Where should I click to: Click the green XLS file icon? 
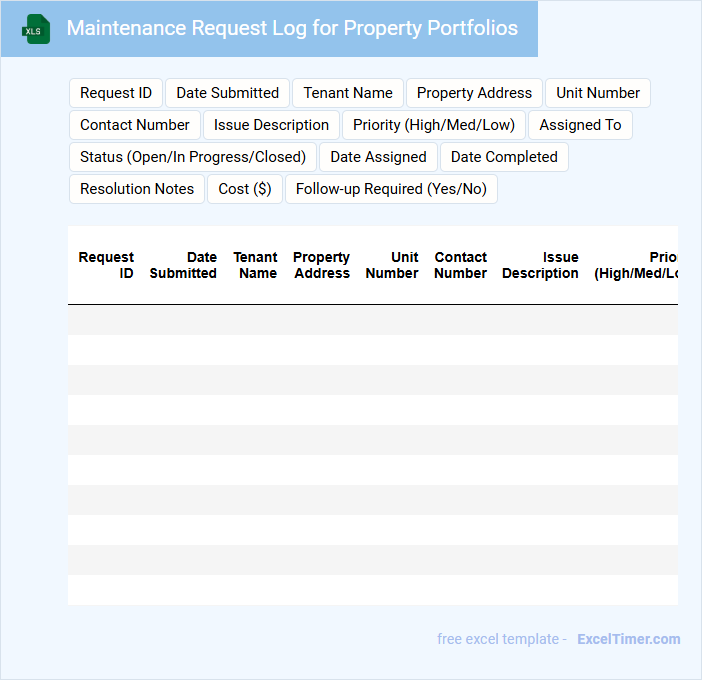(x=36, y=29)
